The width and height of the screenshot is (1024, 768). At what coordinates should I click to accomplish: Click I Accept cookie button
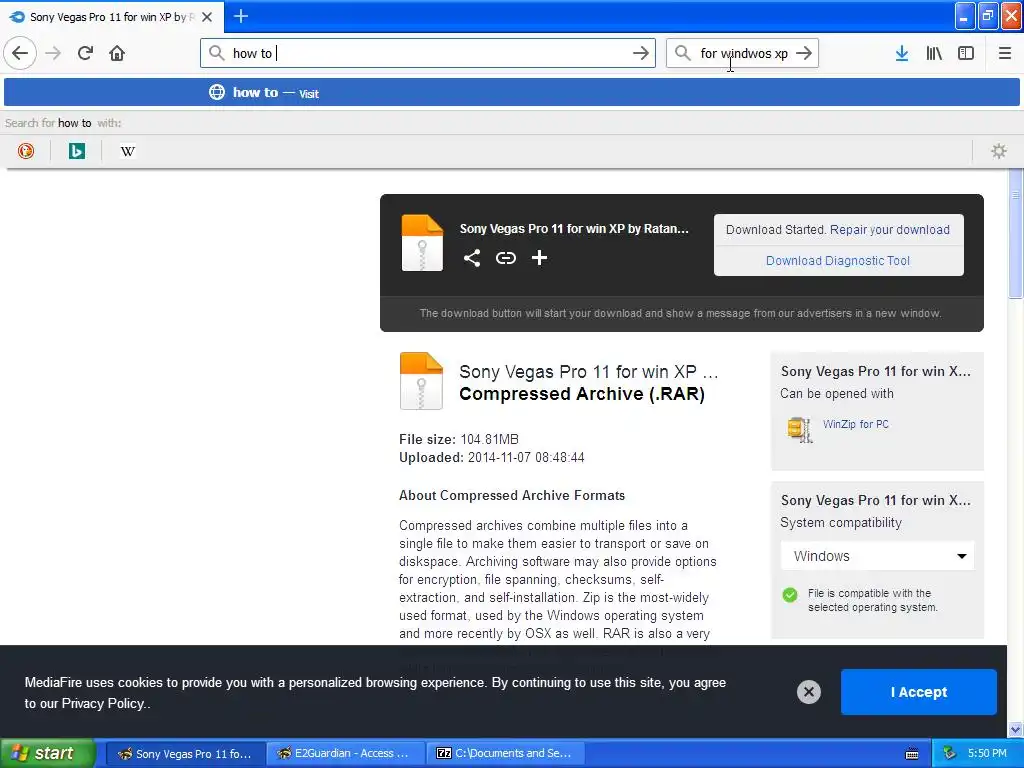pos(918,692)
